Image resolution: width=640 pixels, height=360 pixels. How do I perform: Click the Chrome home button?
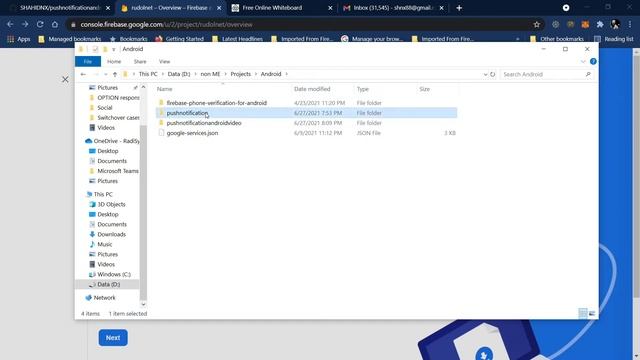(55, 24)
